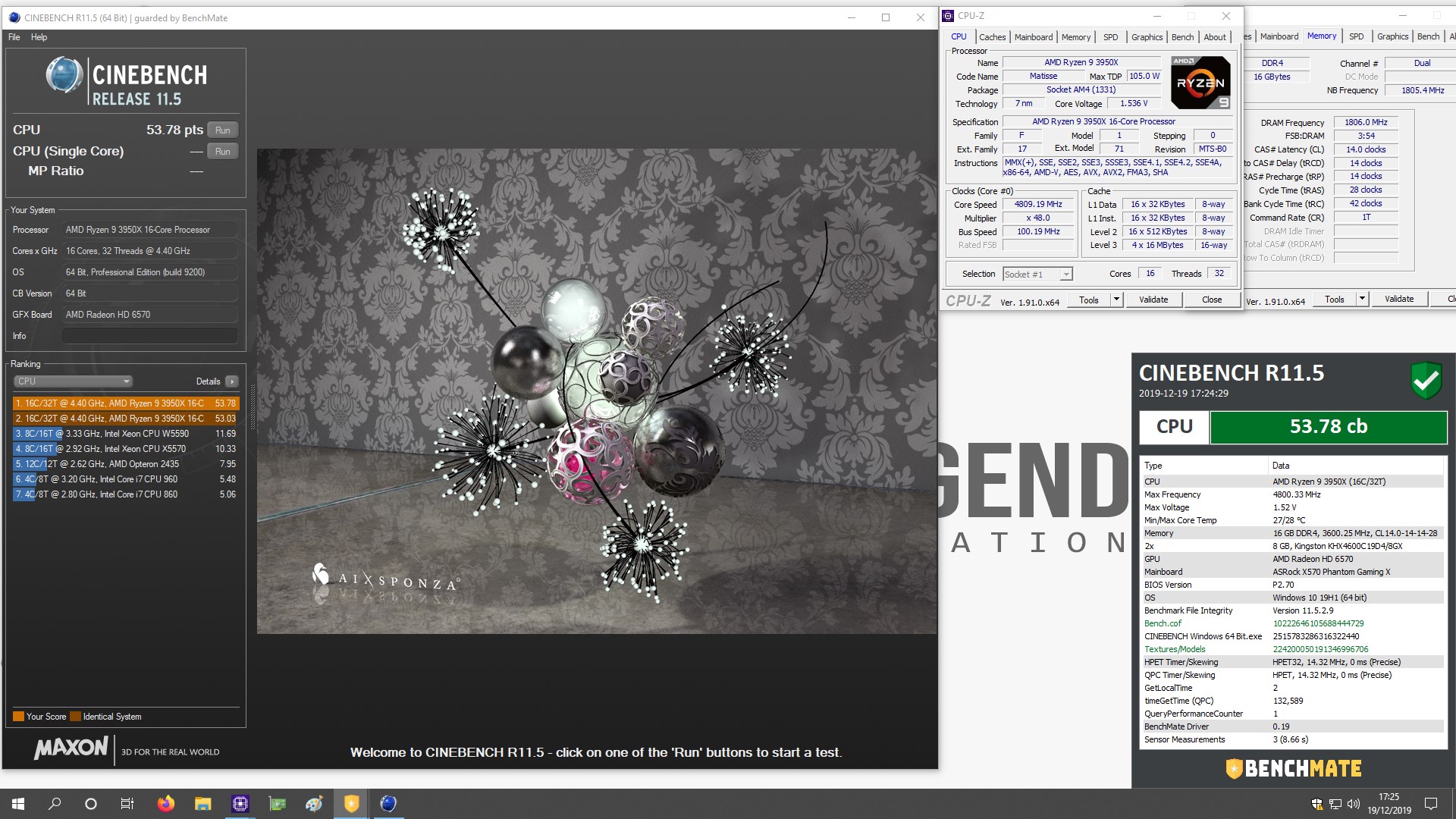Viewport: 1456px width, 819px height.
Task: Click the rendered benchmark scene image
Action: point(597,391)
